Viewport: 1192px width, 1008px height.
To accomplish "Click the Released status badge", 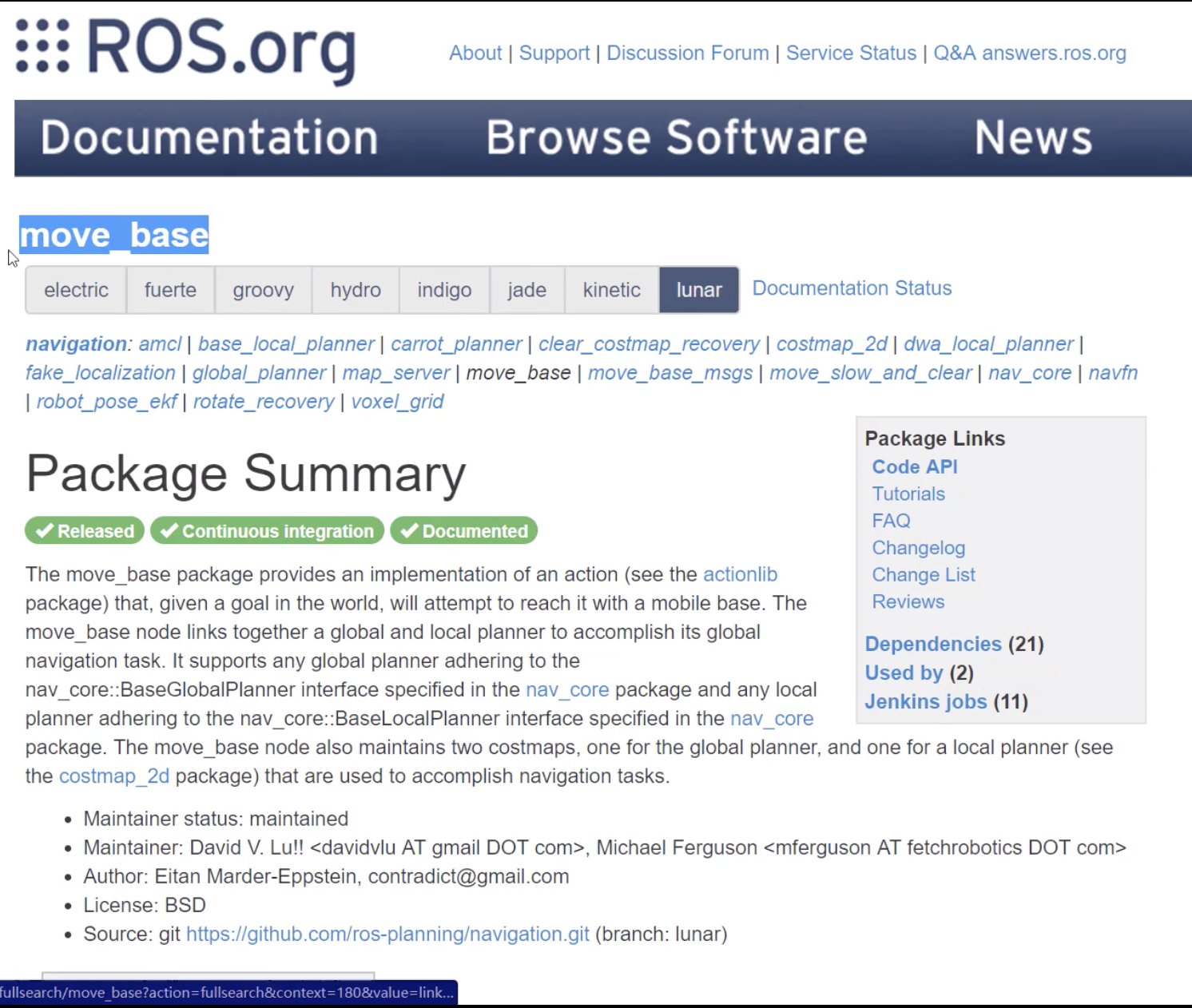I will 85,531.
